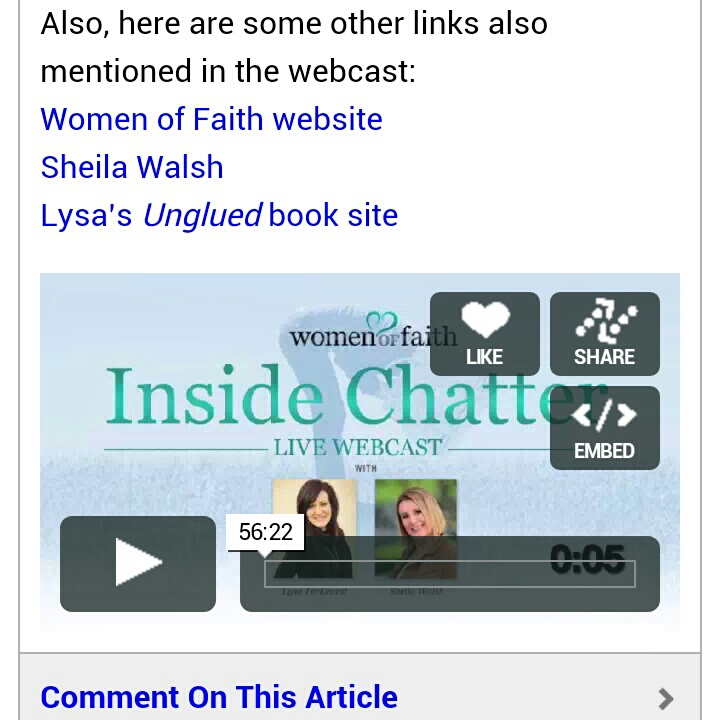Click the 56:22 duration tooltip

click(x=265, y=532)
